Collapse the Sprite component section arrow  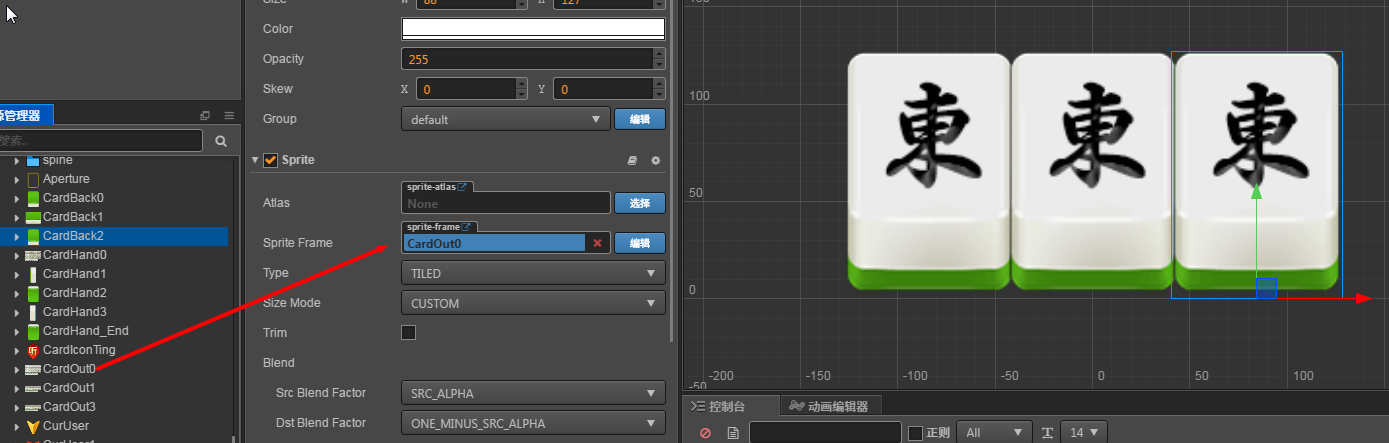pos(256,160)
